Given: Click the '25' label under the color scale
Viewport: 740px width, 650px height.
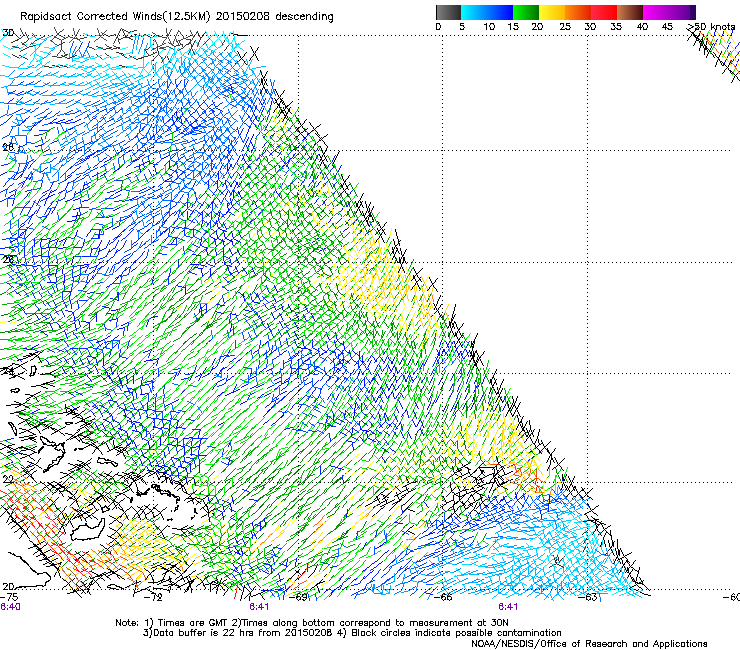Looking at the screenshot, I should coord(565,26).
